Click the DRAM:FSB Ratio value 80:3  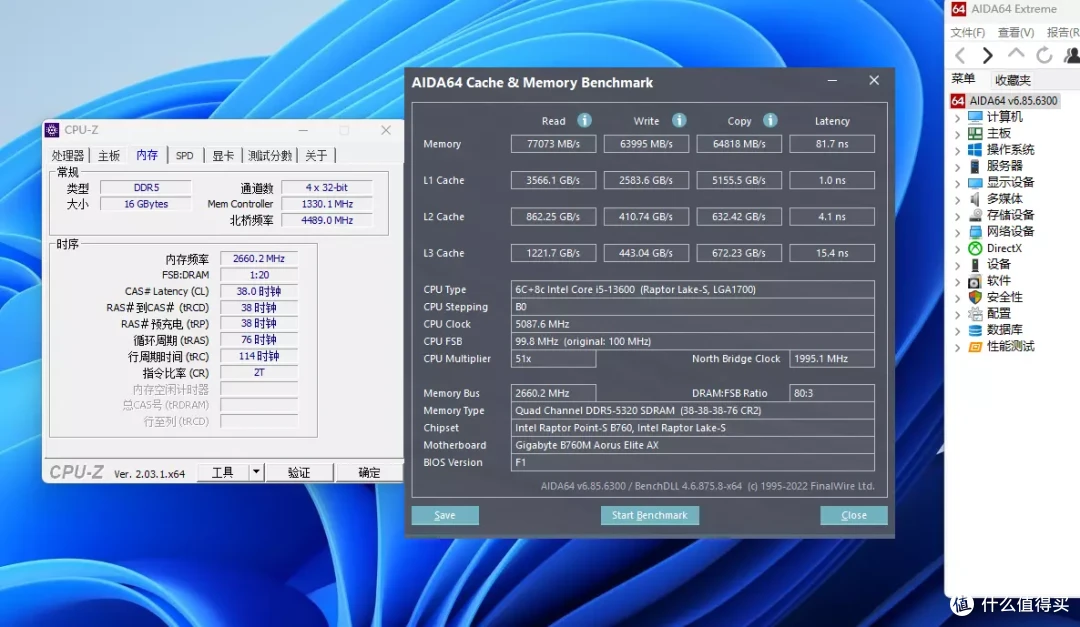click(832, 393)
